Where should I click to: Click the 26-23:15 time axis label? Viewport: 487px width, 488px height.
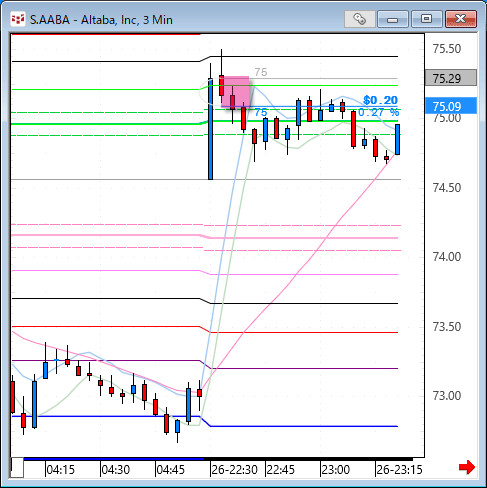[399, 470]
